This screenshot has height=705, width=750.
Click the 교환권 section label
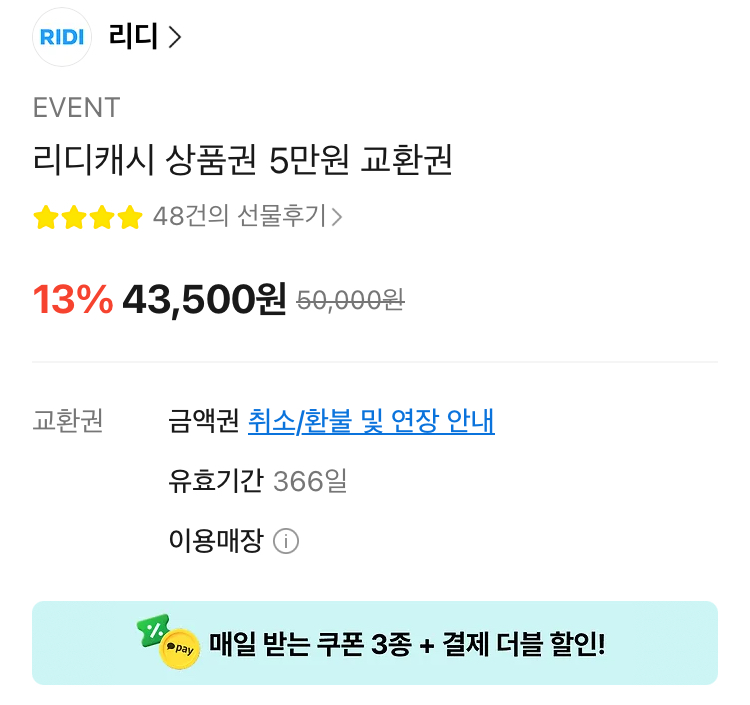(68, 422)
